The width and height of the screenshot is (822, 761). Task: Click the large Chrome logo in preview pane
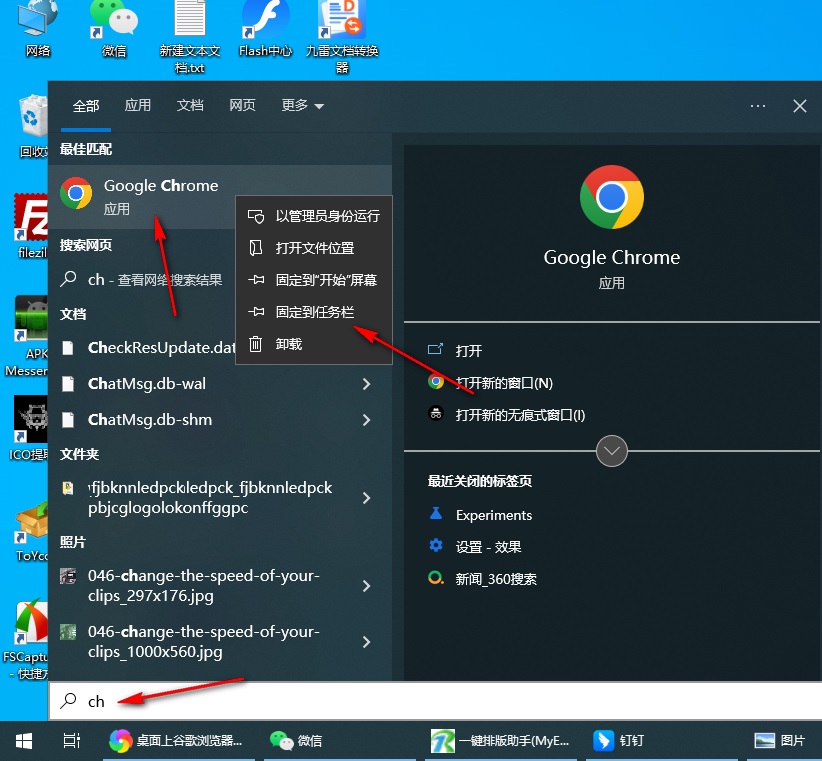(611, 197)
